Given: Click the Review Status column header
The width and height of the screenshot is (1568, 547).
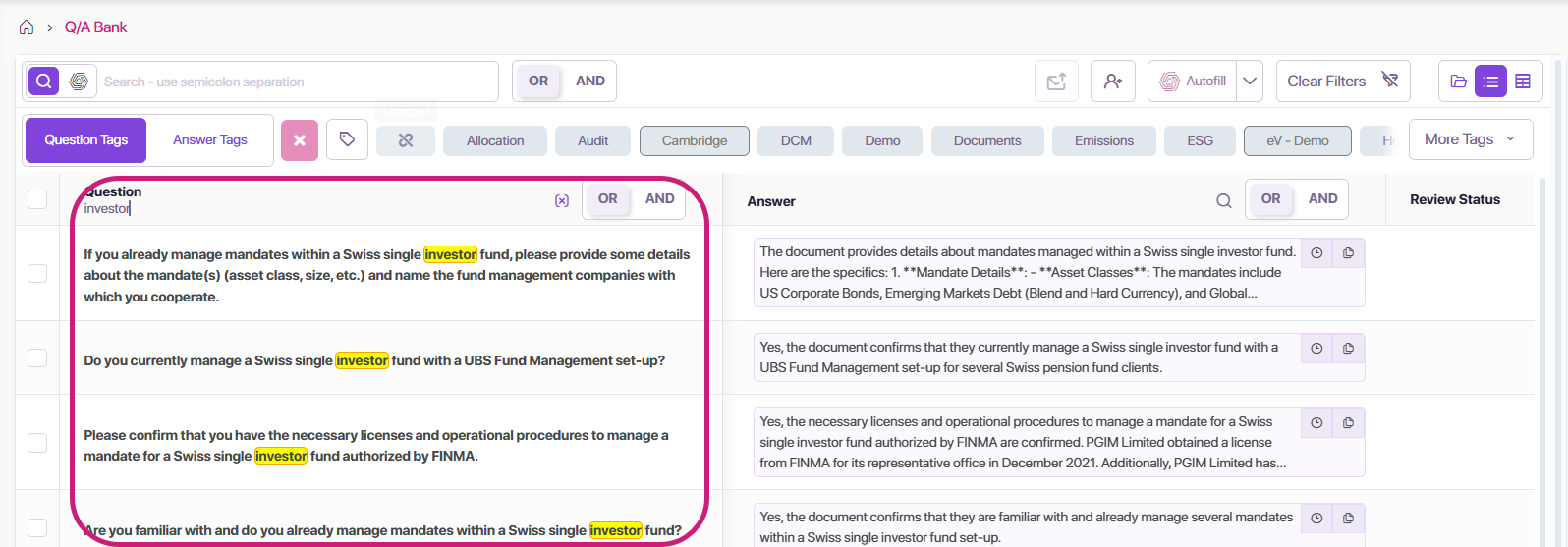Looking at the screenshot, I should [1455, 199].
